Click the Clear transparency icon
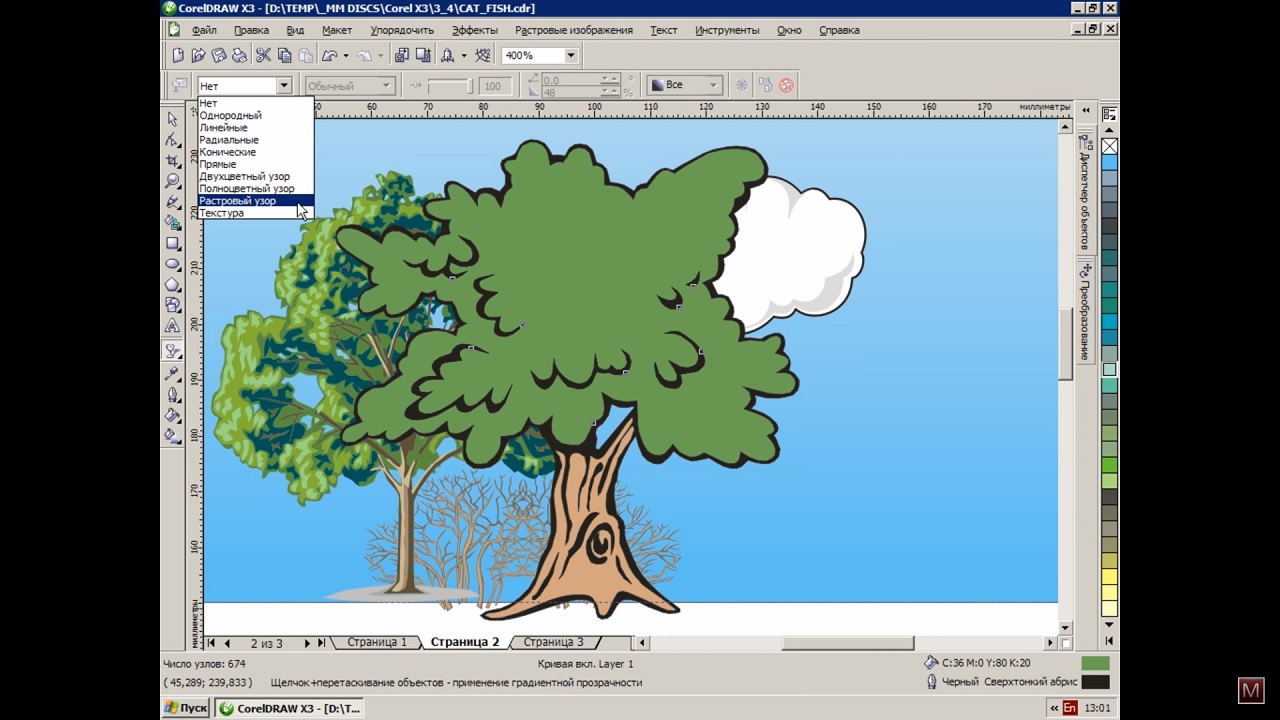Screen dimensions: 1280x720 pos(786,85)
